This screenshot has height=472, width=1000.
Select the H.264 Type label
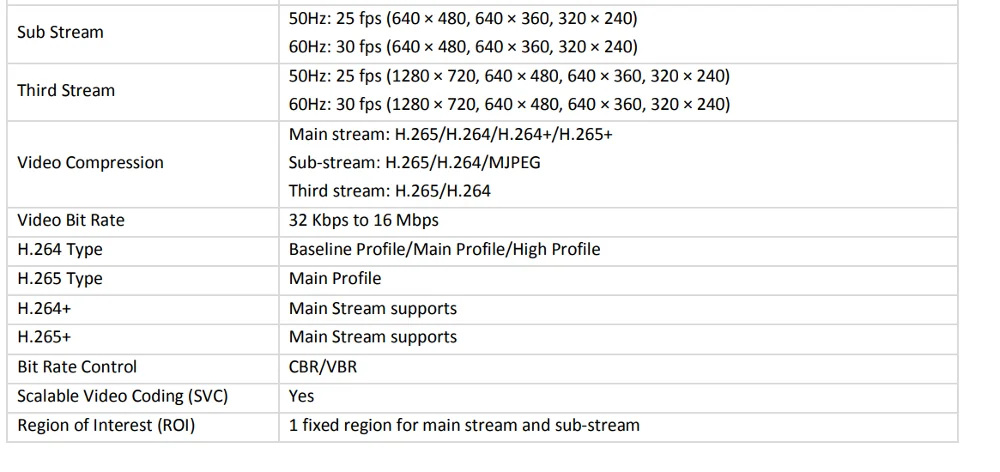coord(60,249)
